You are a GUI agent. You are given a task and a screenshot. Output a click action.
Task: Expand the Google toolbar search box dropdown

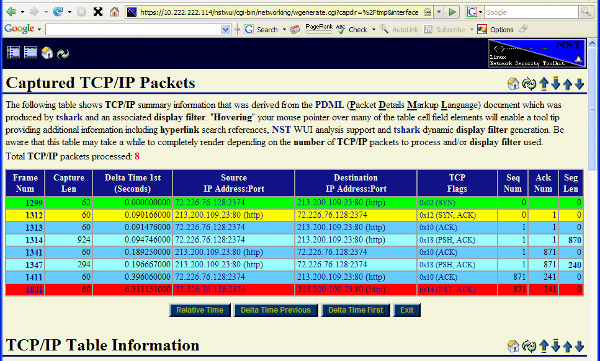pos(225,29)
